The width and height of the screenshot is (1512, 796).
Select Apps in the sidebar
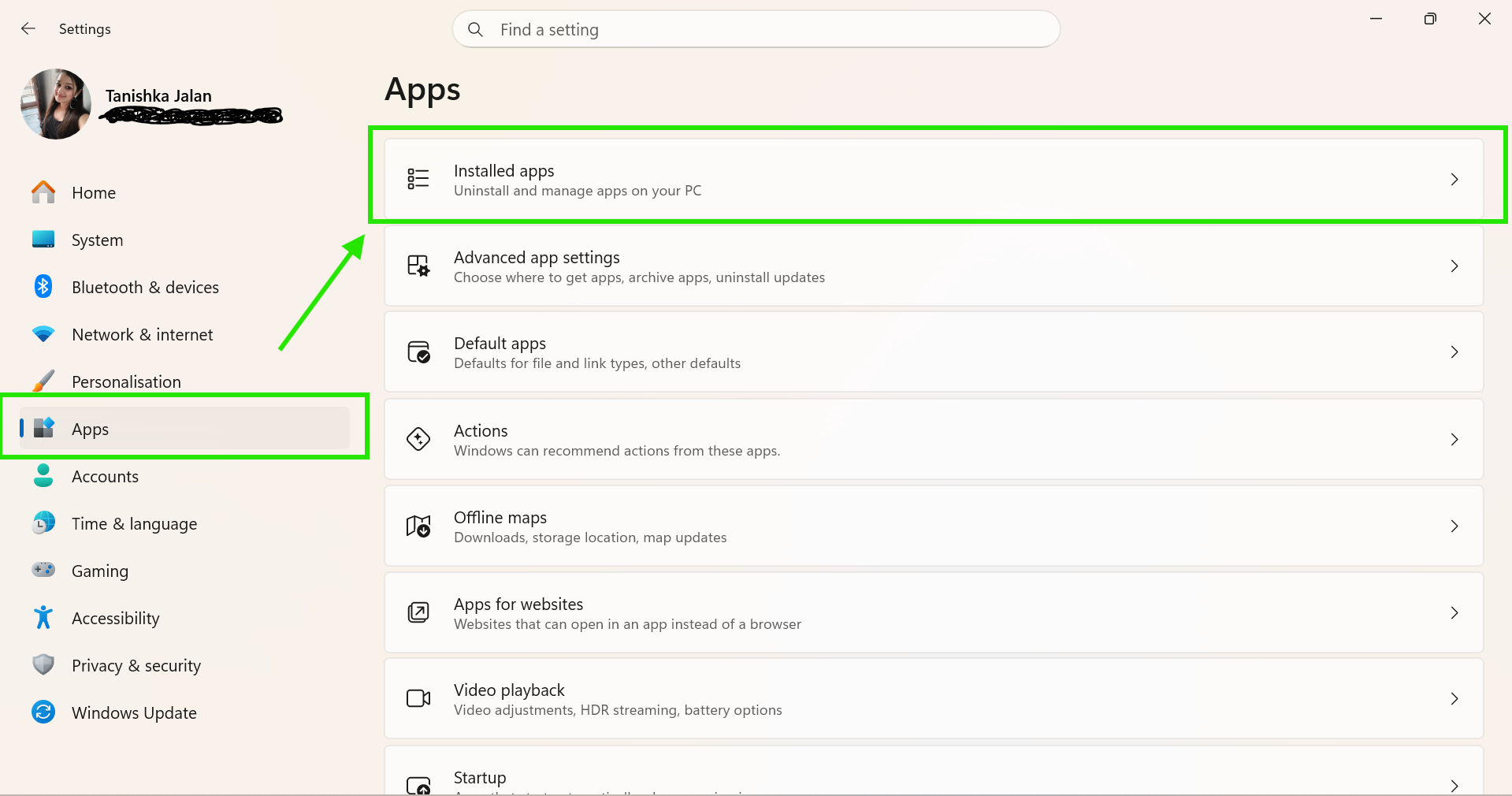coord(184,429)
